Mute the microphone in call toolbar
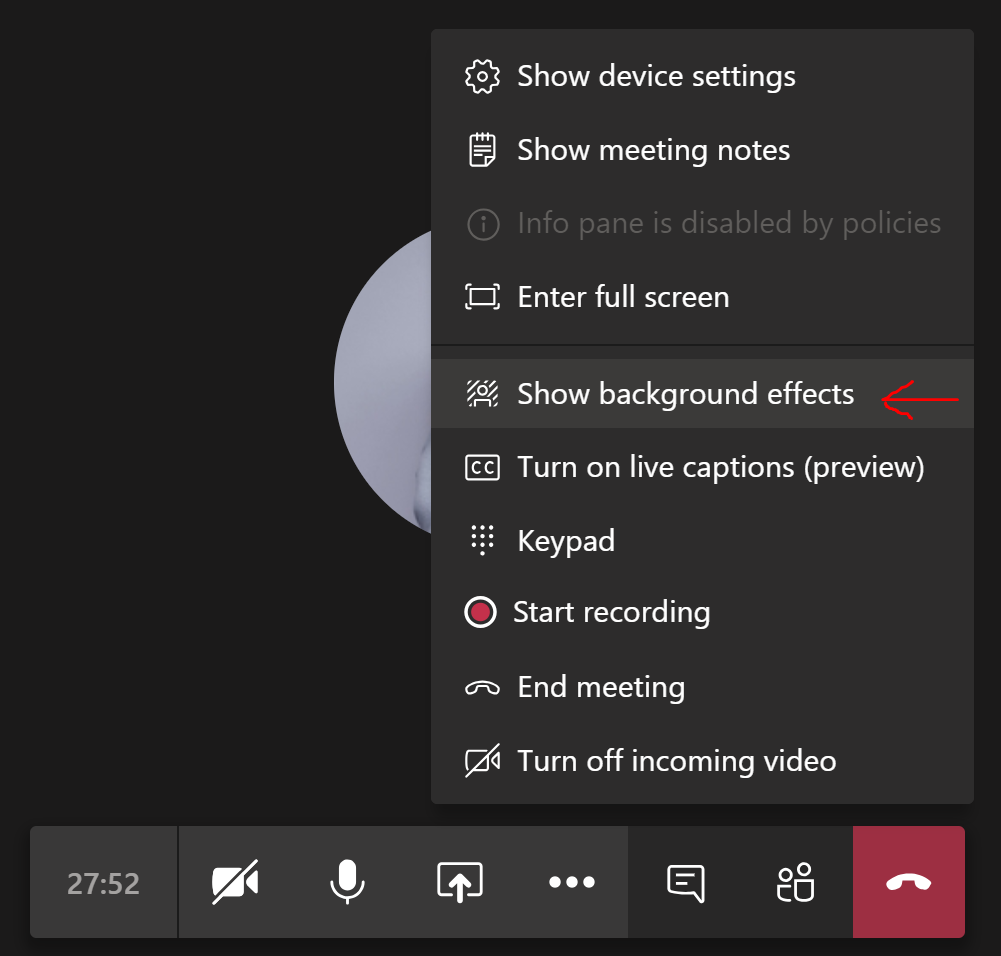 click(347, 882)
